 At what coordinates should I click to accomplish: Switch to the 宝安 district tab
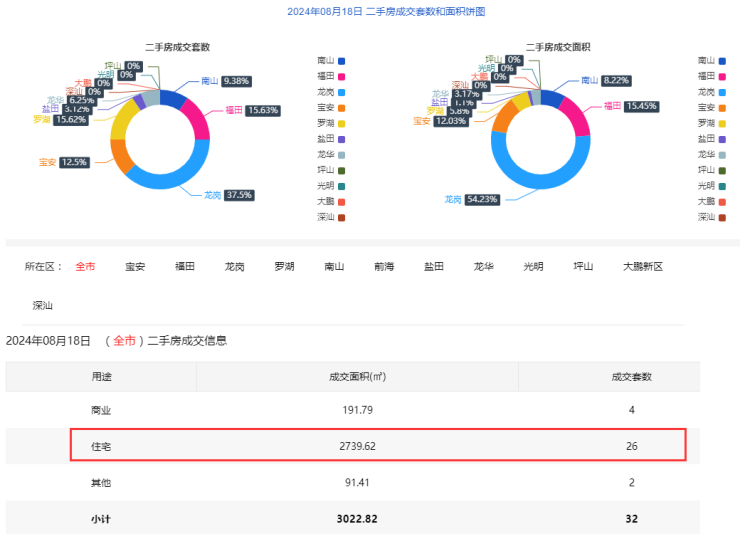coord(135,267)
